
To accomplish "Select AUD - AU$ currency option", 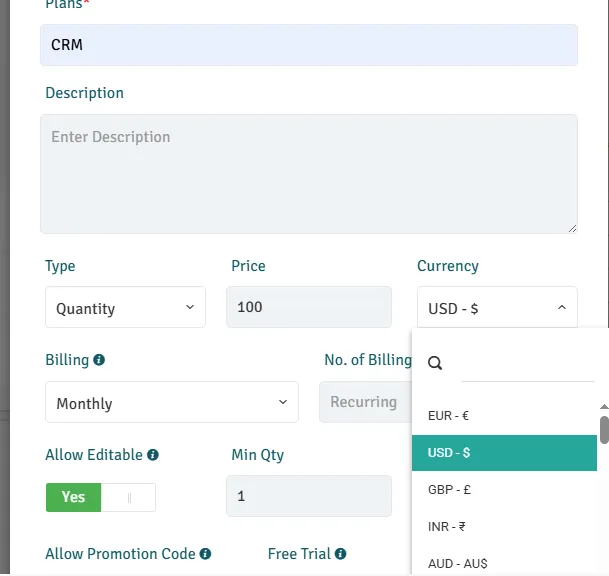I will click(504, 563).
